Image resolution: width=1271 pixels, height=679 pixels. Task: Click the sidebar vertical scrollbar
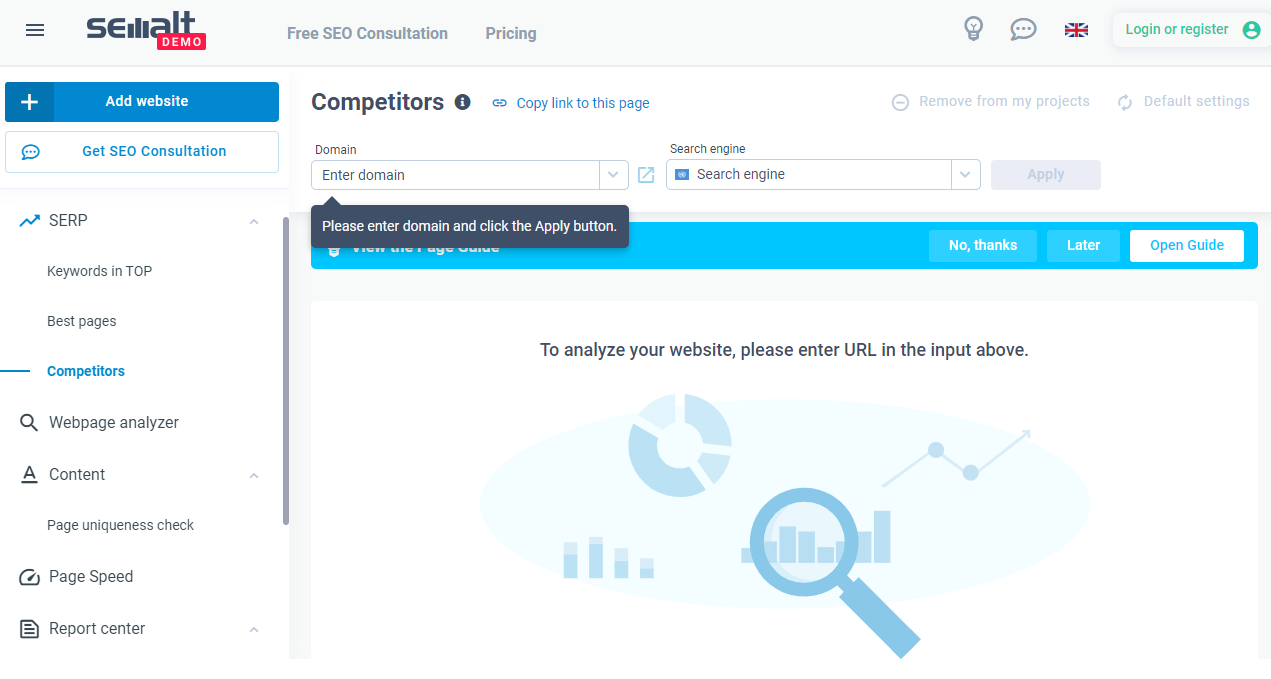pyautogui.click(x=286, y=370)
